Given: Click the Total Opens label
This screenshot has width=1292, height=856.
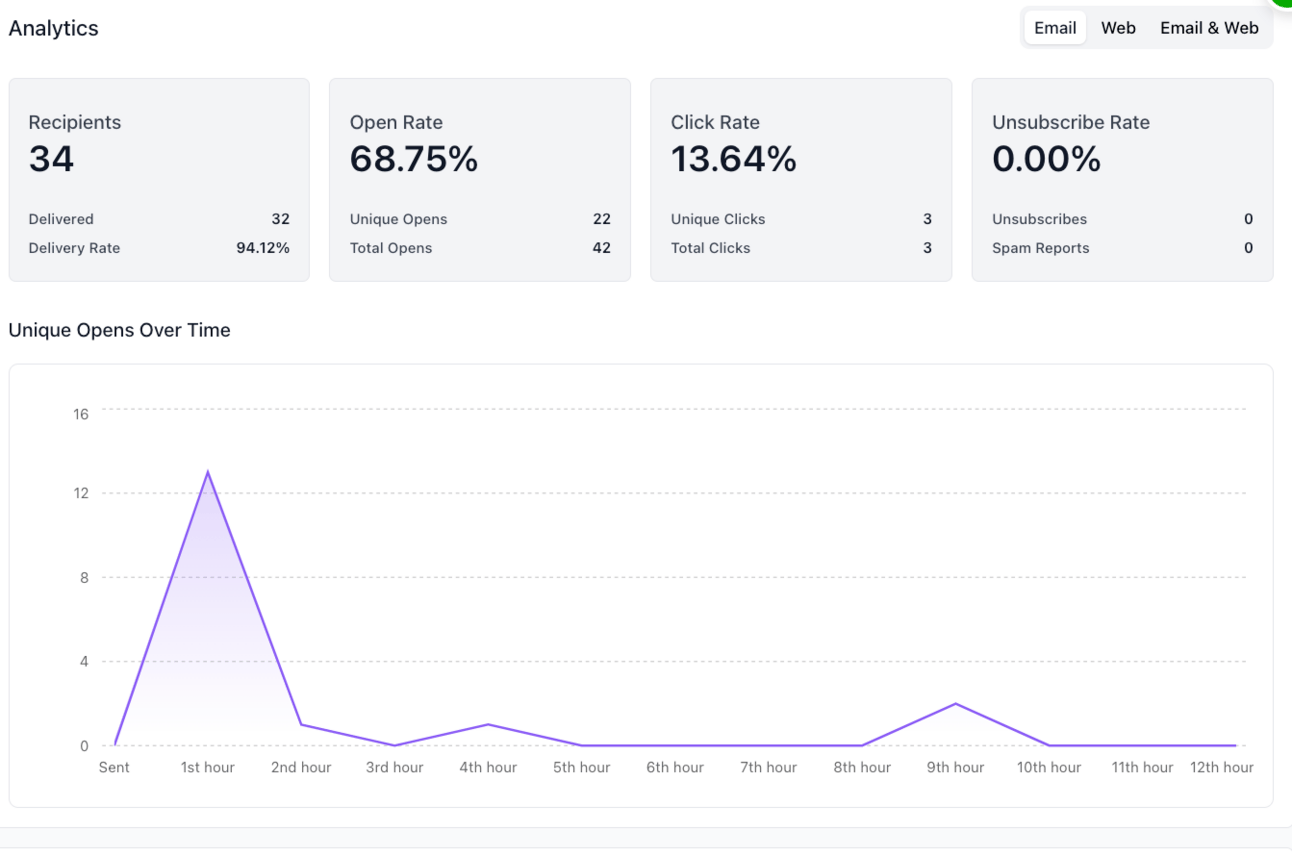Looking at the screenshot, I should 391,248.
